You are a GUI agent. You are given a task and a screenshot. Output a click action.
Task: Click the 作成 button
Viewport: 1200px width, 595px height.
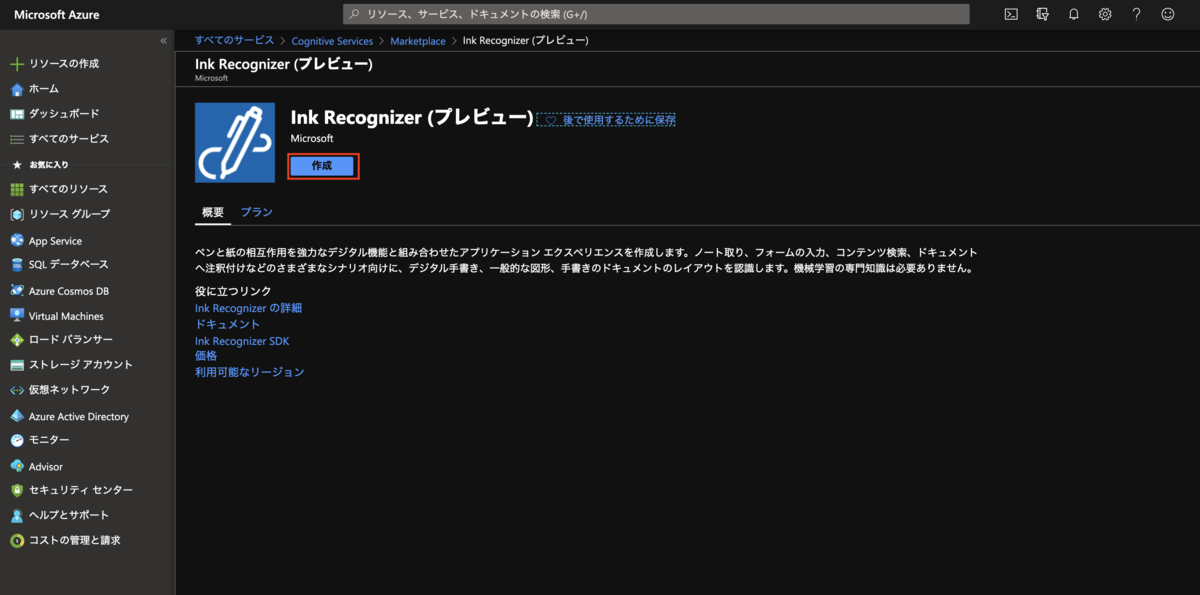coord(323,165)
